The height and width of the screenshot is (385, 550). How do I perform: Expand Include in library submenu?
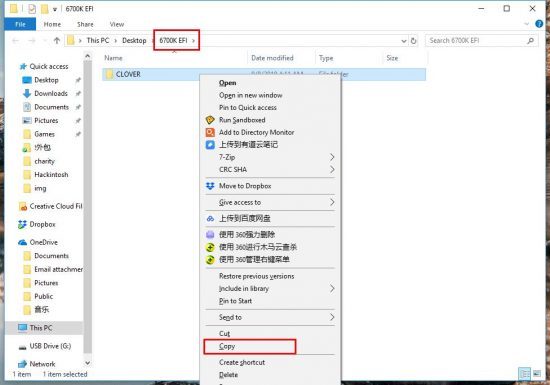coord(331,289)
